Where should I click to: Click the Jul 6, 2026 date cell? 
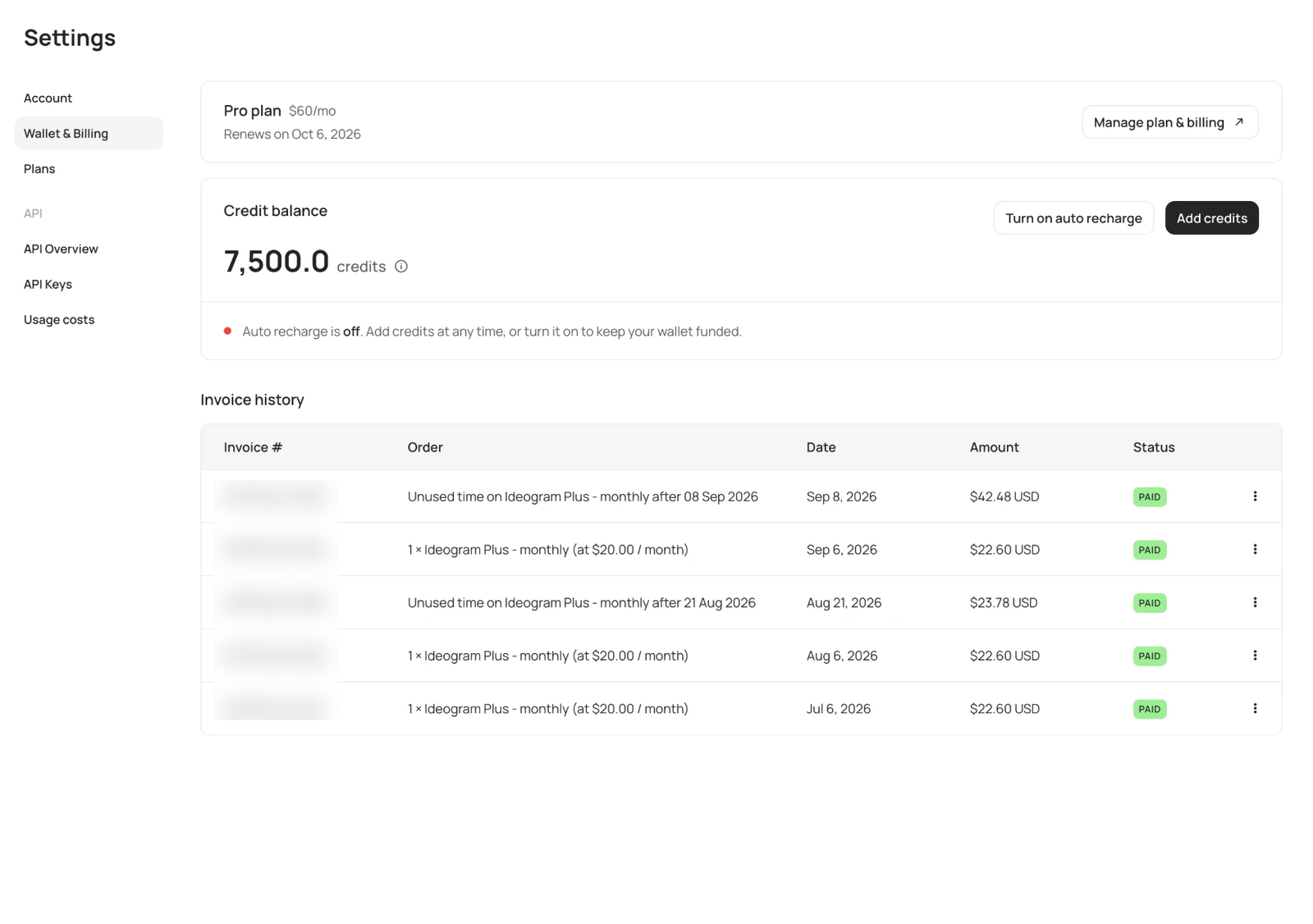click(x=838, y=709)
